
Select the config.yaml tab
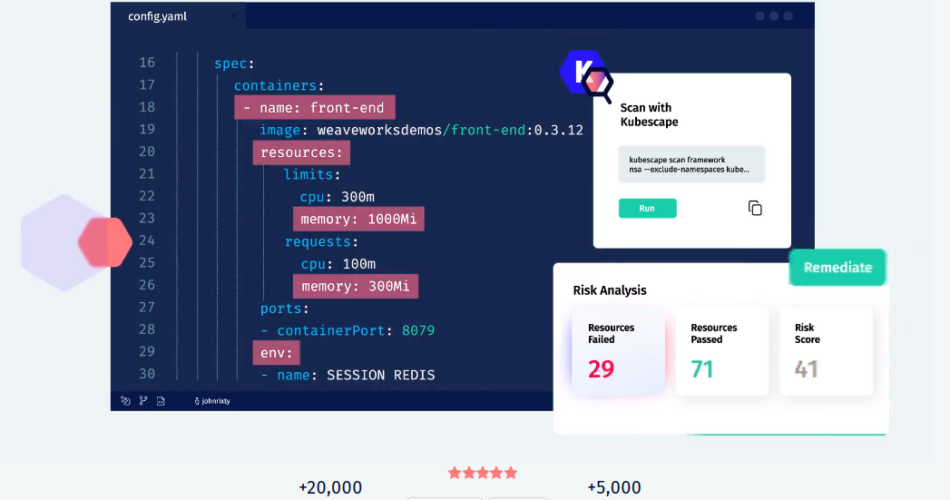(x=158, y=17)
